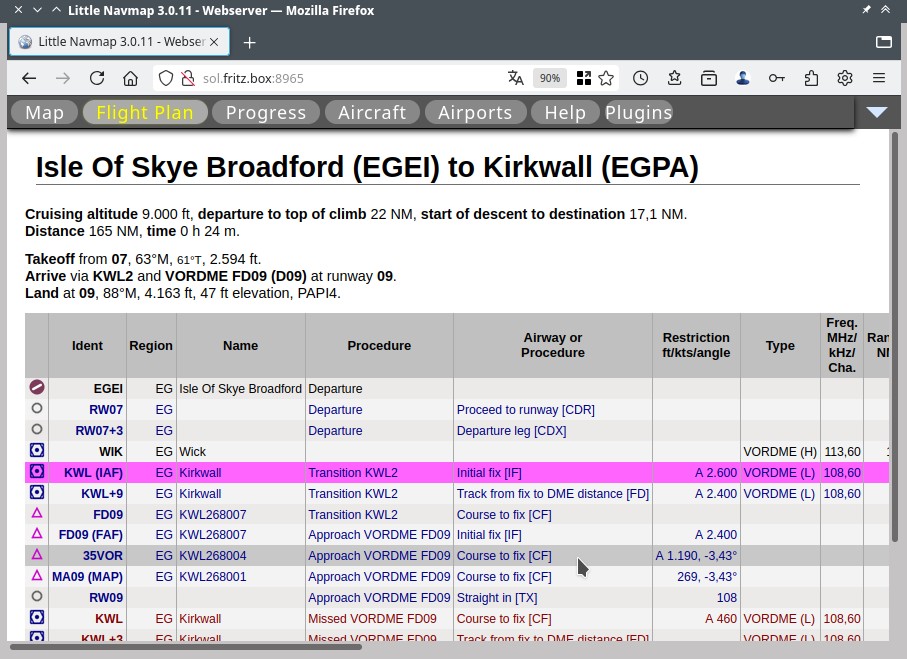
Task: Click the WIK VORDME symbol icon
Action: tap(37, 450)
